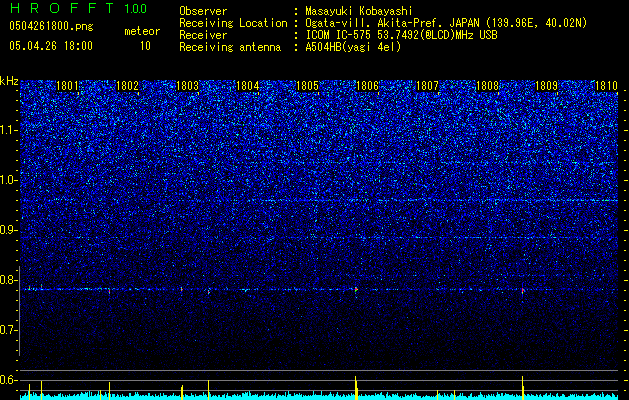Click the 1802 time marker

tap(127, 86)
